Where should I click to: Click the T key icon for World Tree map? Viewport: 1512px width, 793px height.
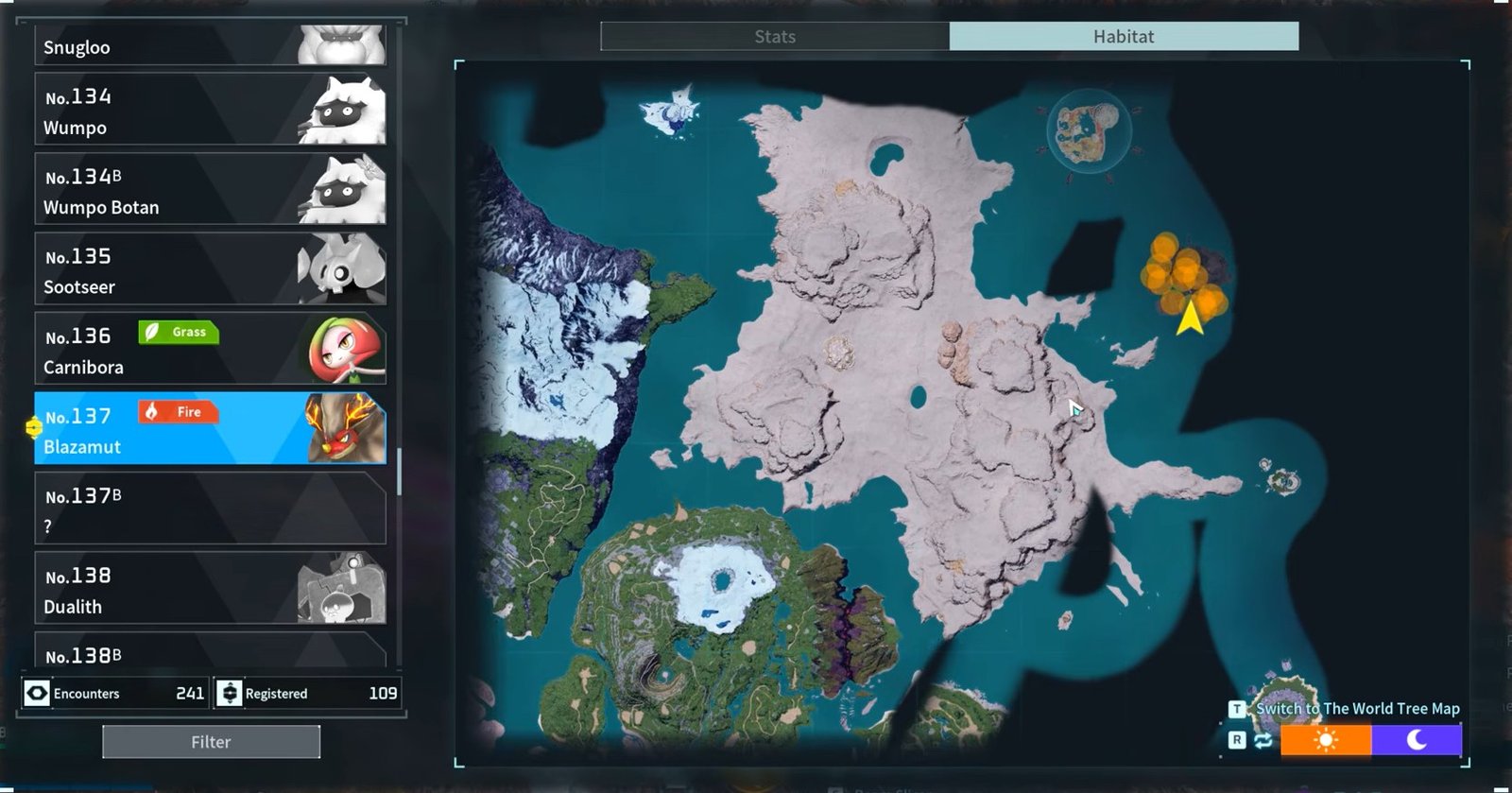[x=1236, y=709]
